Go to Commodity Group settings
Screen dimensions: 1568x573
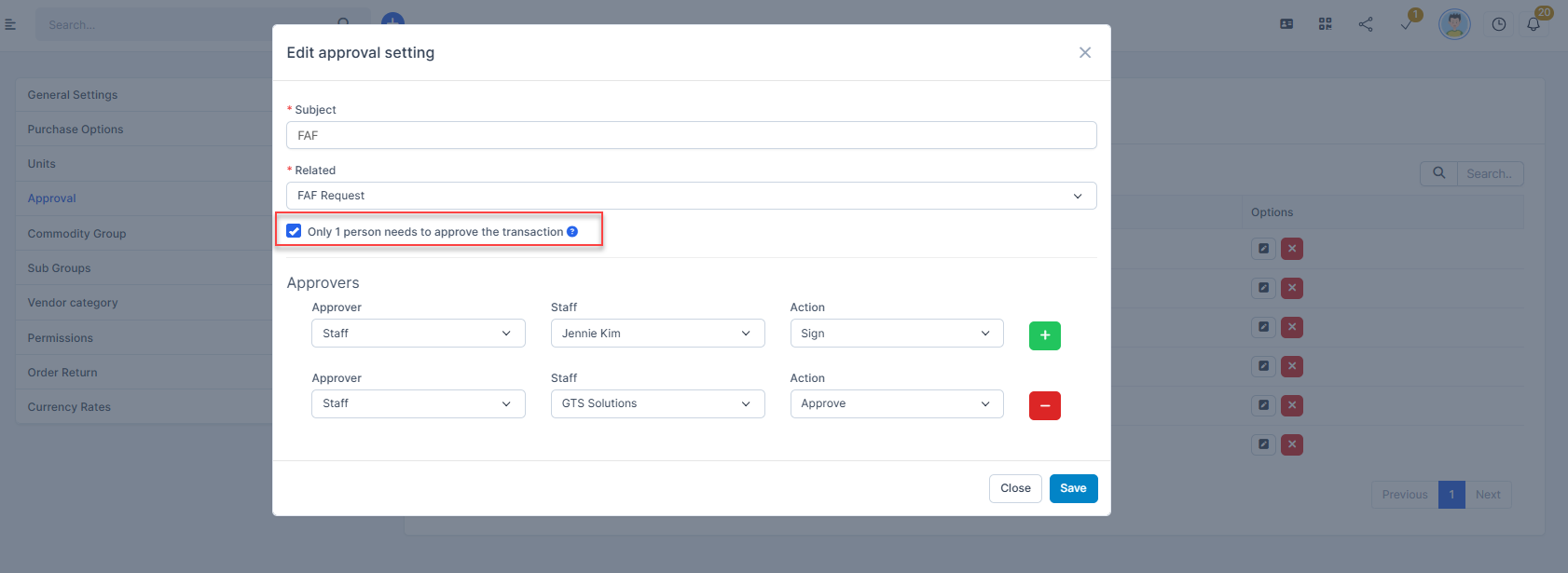point(76,234)
